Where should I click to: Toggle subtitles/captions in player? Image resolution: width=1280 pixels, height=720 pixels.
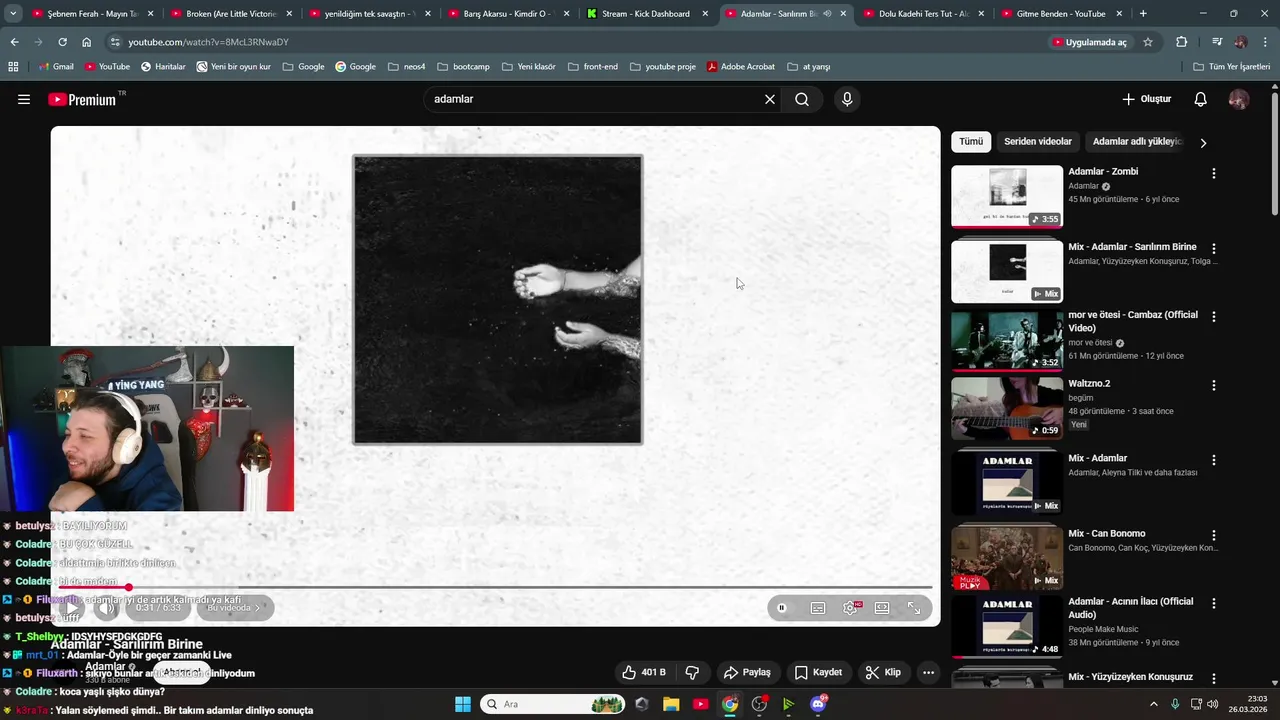click(x=818, y=607)
